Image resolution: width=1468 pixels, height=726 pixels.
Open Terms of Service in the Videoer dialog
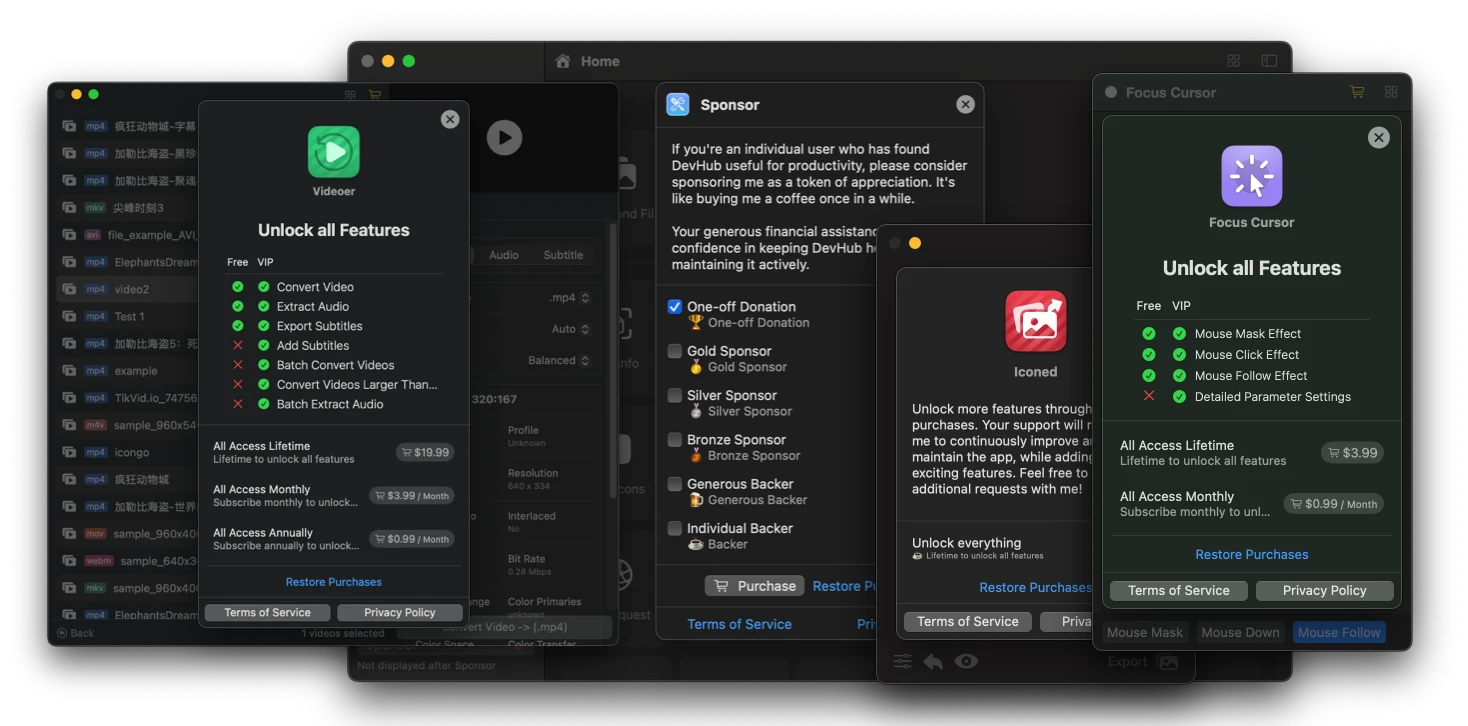268,612
